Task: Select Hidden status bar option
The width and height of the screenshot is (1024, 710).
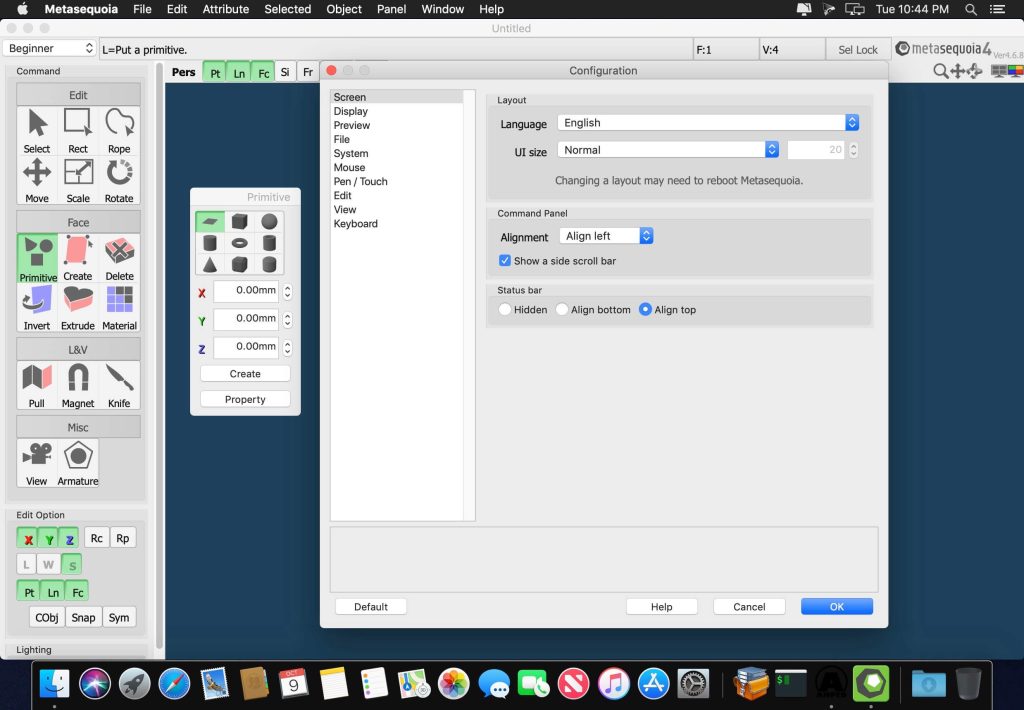Action: (x=505, y=310)
